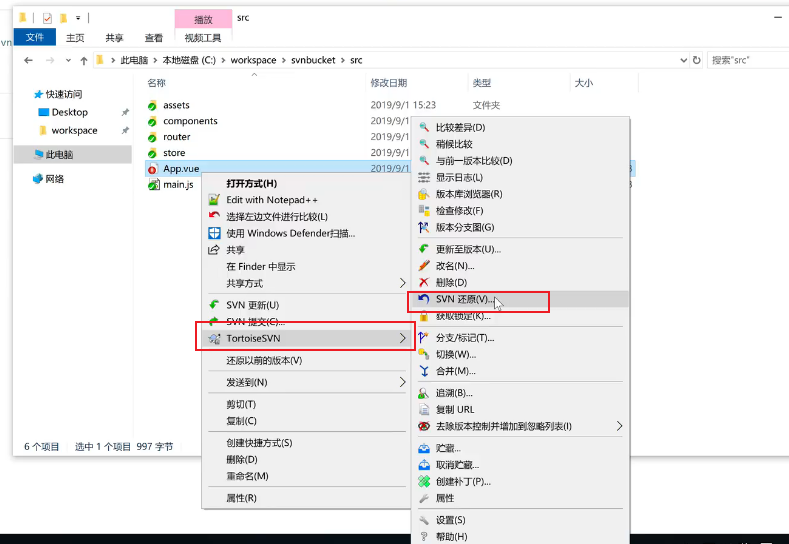Open the 文件 ribbon tab

point(35,37)
